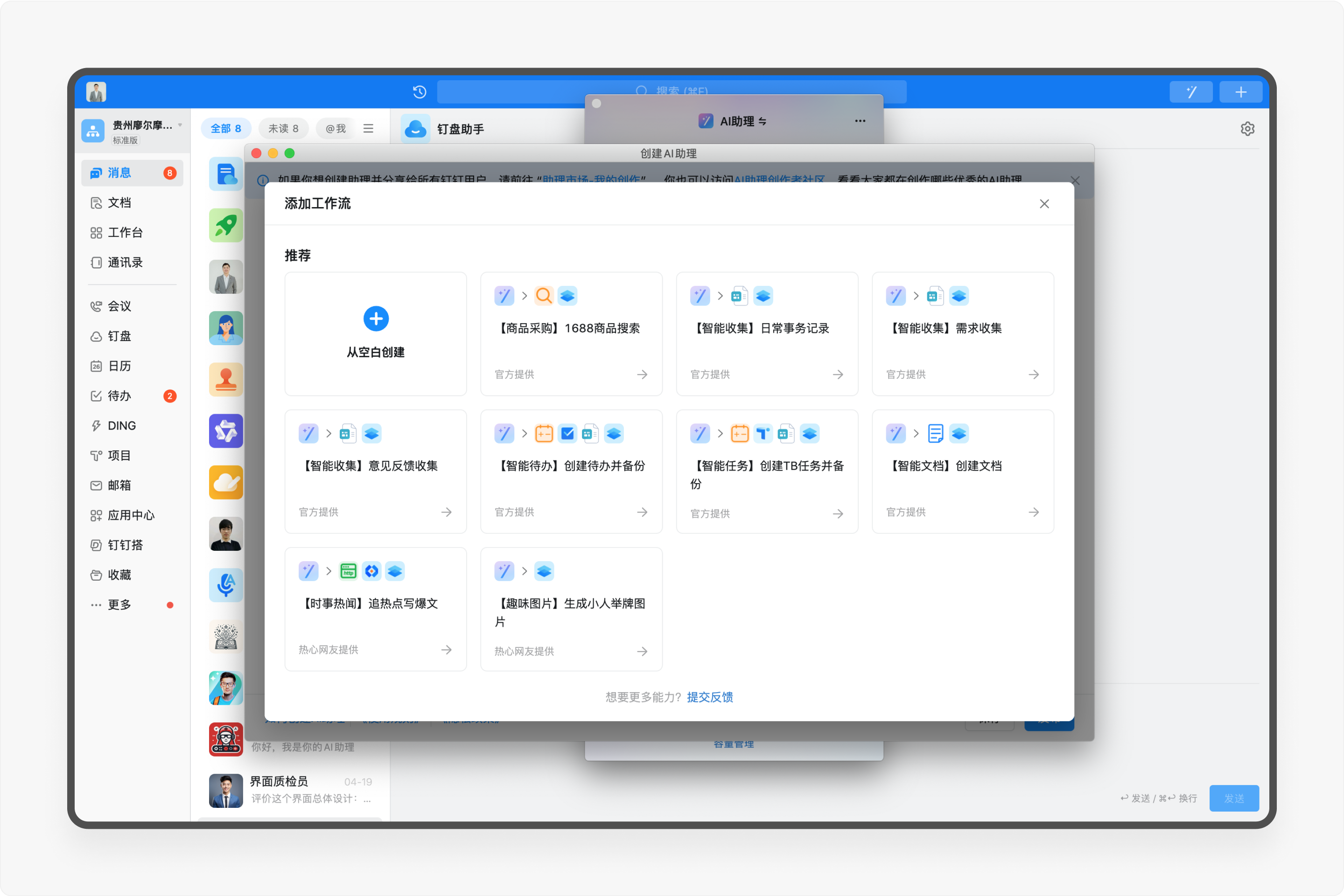Open 待办 in the sidebar
The height and width of the screenshot is (896, 1344).
[132, 396]
